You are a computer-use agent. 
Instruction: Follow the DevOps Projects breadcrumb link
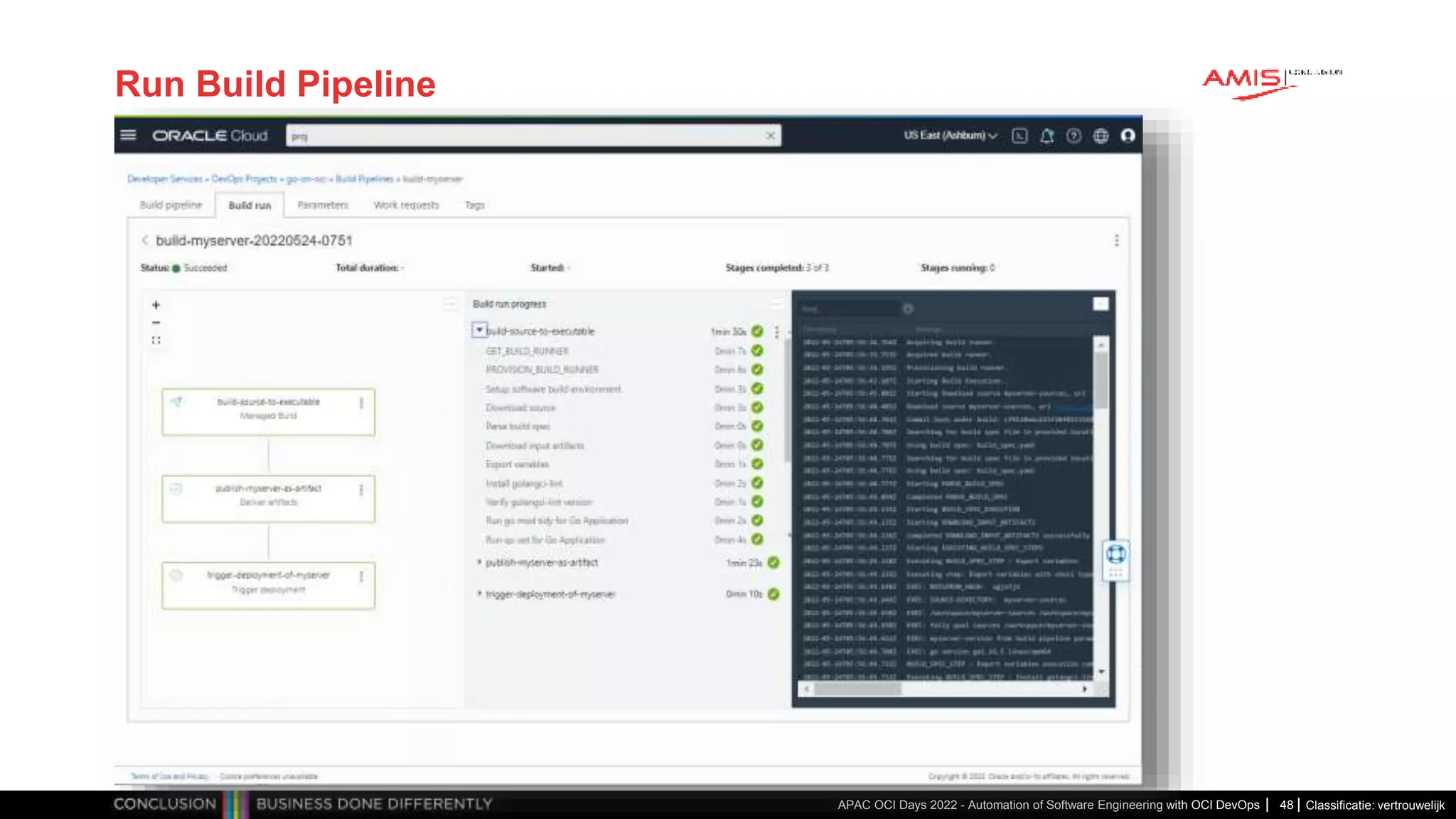point(244,178)
